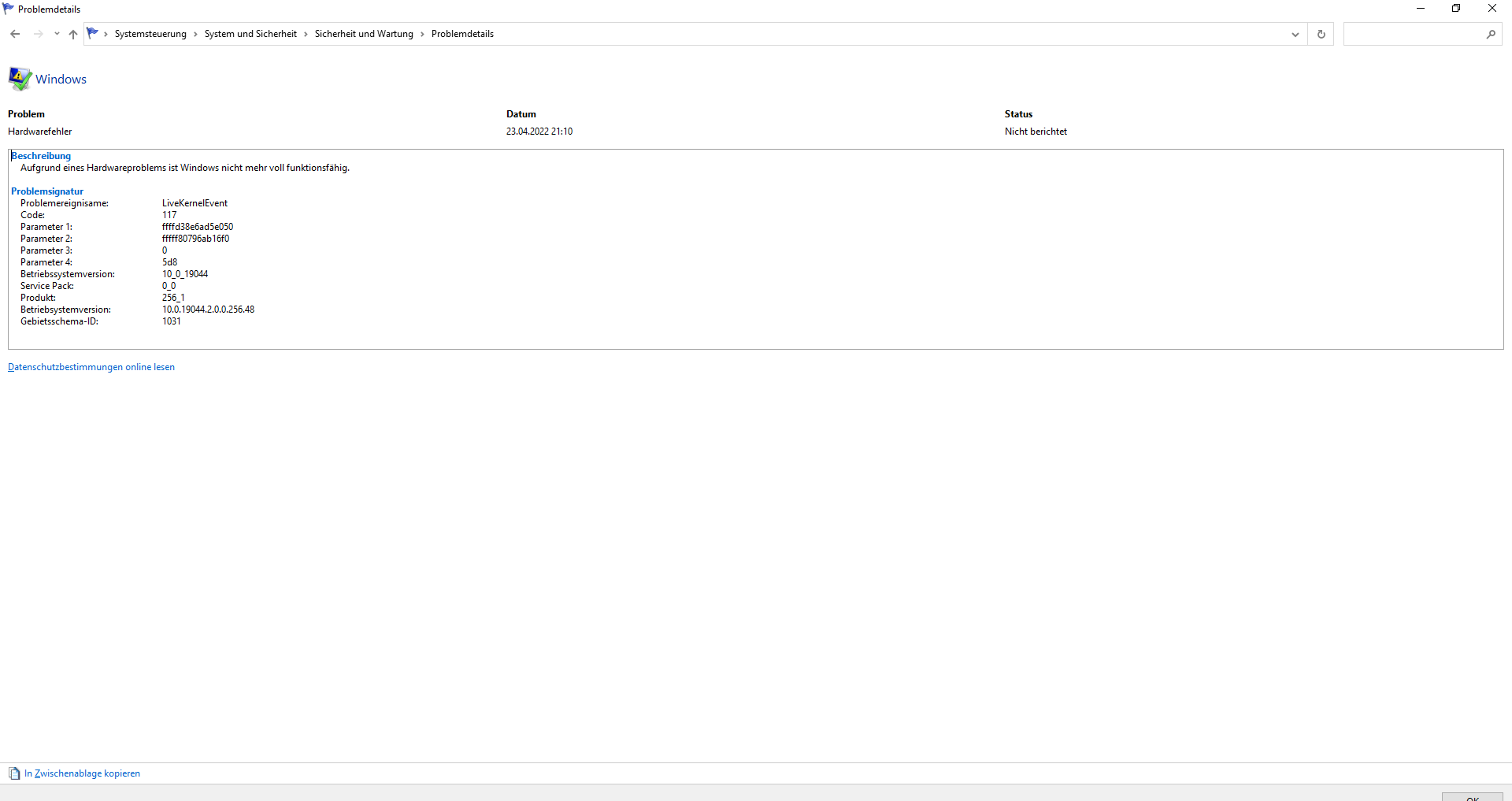Viewport: 1512px width, 801px height.
Task: Open System und Sicherheit breadcrumb
Action: (x=250, y=34)
